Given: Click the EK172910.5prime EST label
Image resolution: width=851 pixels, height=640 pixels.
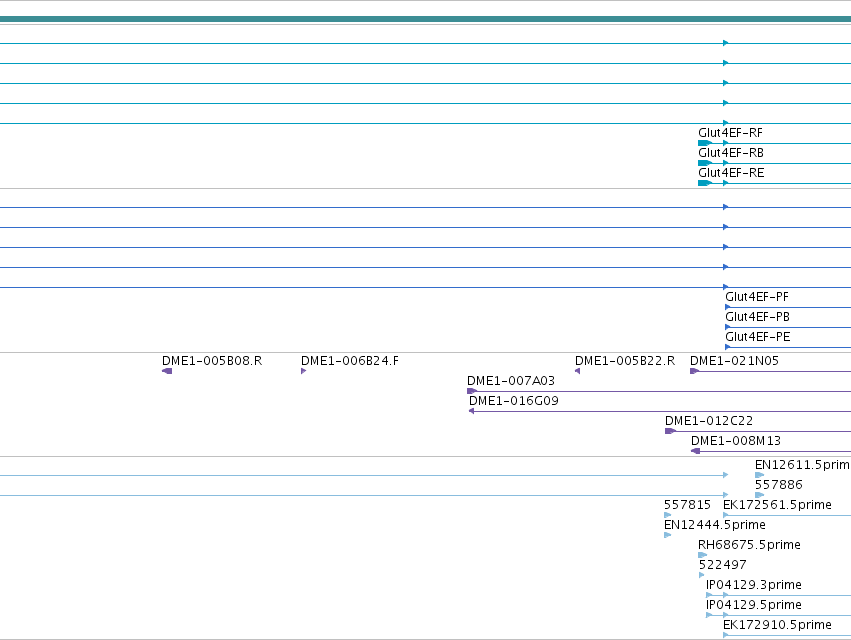Looking at the screenshot, I should point(777,625).
